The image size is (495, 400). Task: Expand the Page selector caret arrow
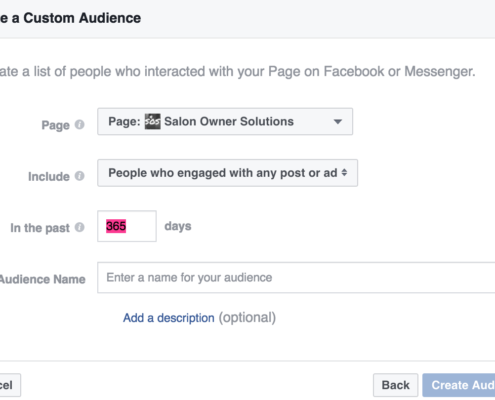coord(338,122)
